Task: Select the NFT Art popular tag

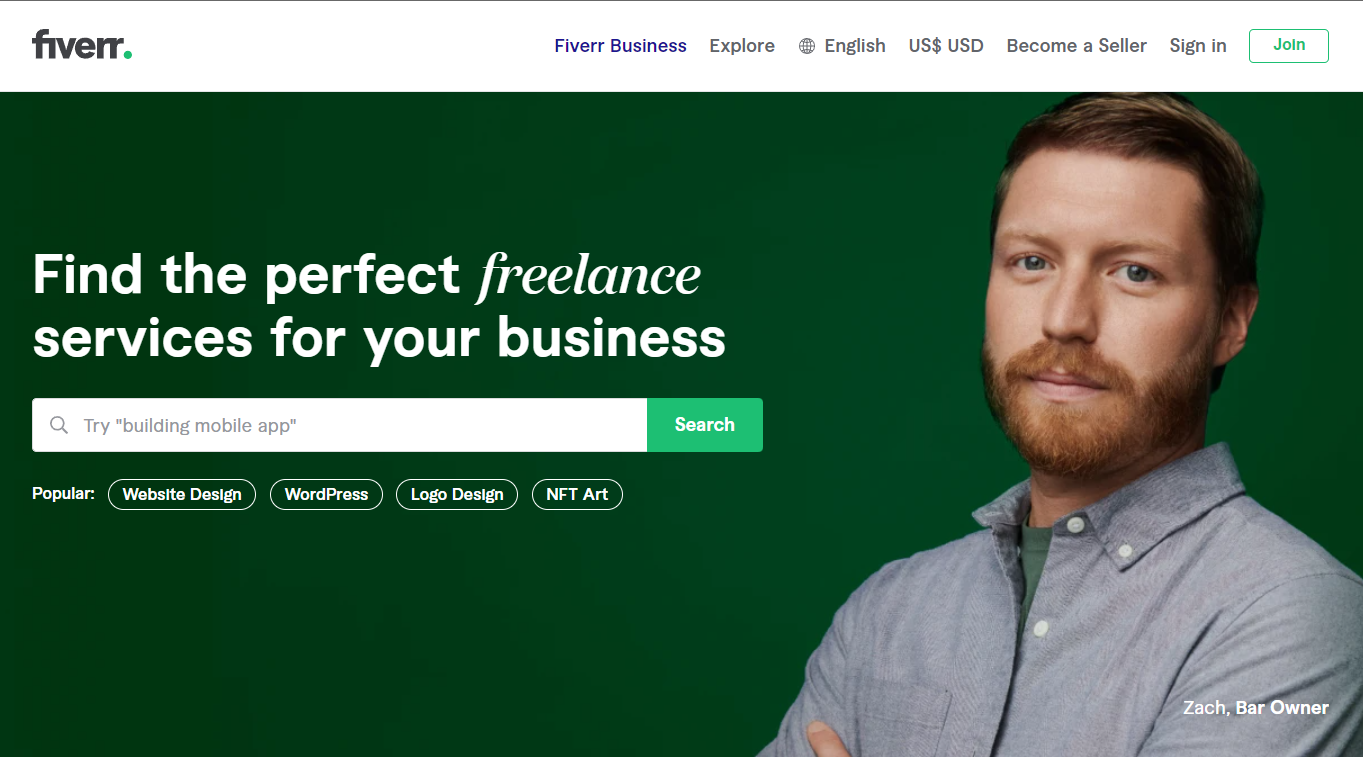Action: pyautogui.click(x=577, y=494)
